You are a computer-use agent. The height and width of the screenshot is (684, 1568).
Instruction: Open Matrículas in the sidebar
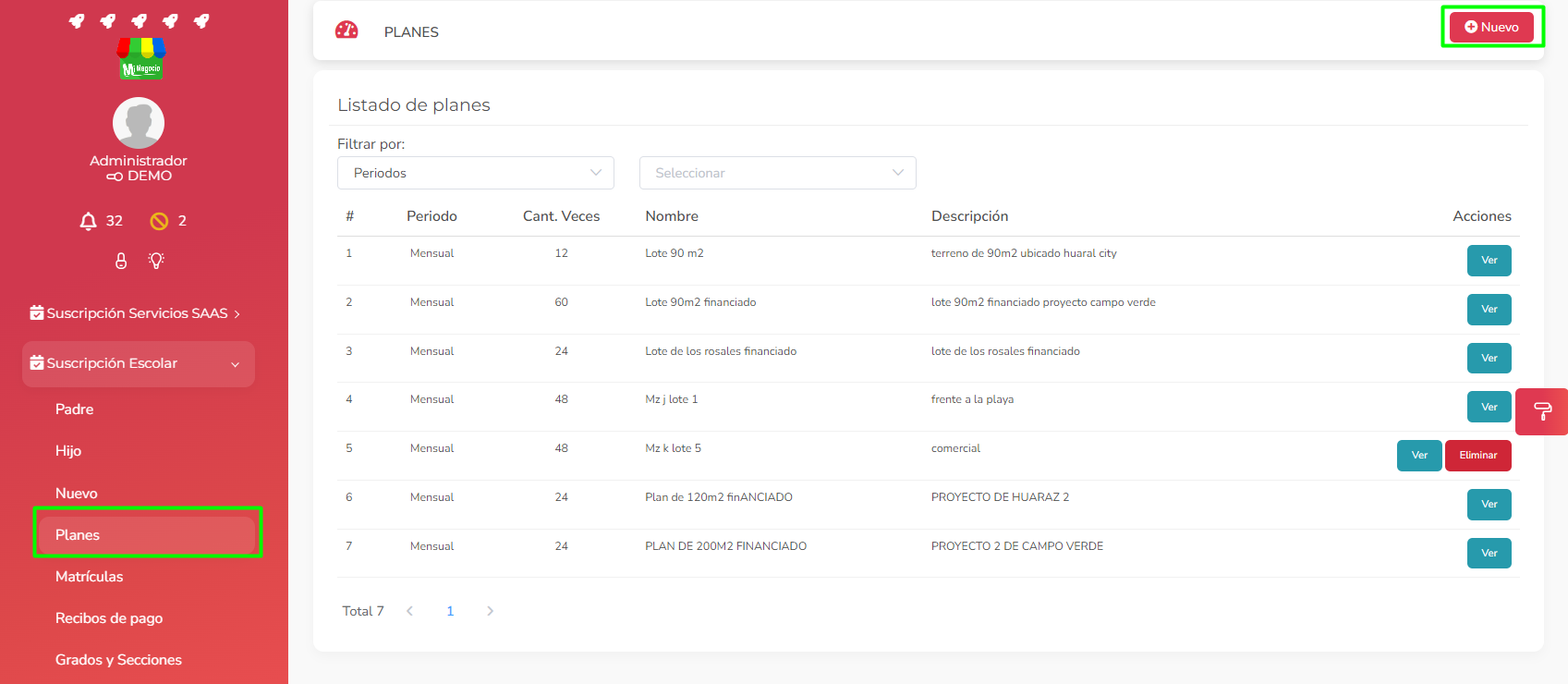[89, 577]
